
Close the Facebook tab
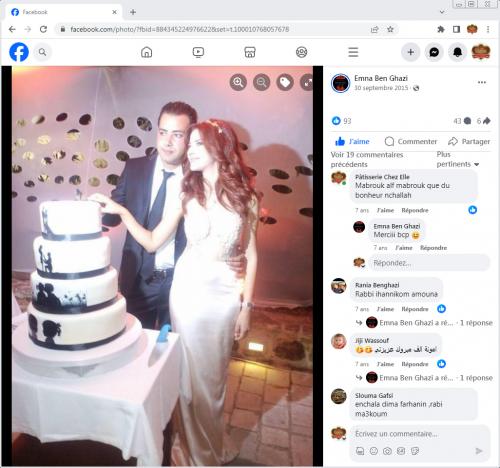pyautogui.click(x=114, y=12)
